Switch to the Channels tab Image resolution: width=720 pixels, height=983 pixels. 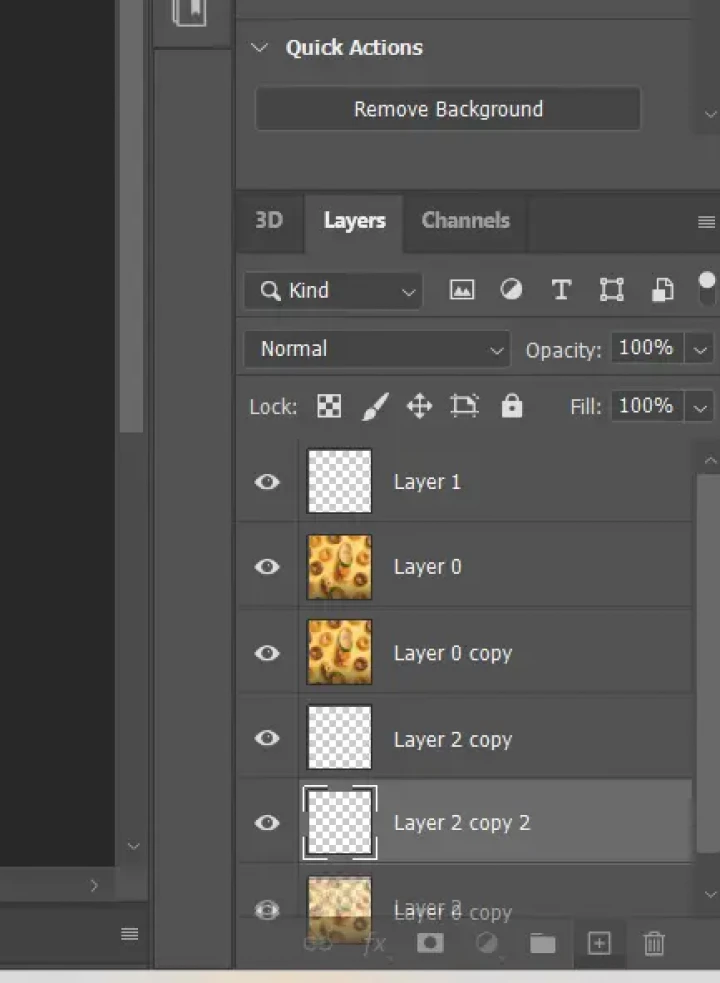[x=465, y=221]
